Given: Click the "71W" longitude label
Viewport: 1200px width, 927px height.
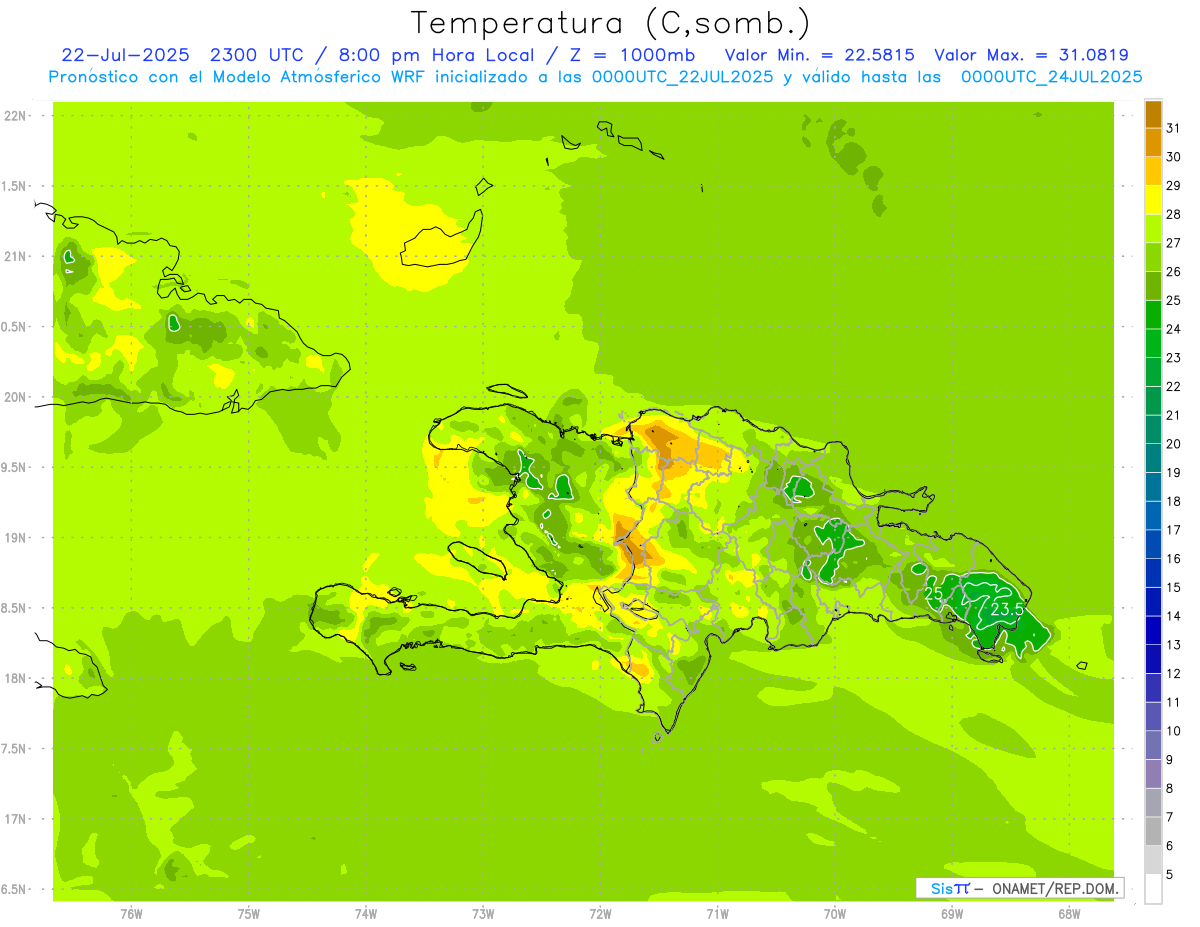Looking at the screenshot, I should pyautogui.click(x=717, y=913).
